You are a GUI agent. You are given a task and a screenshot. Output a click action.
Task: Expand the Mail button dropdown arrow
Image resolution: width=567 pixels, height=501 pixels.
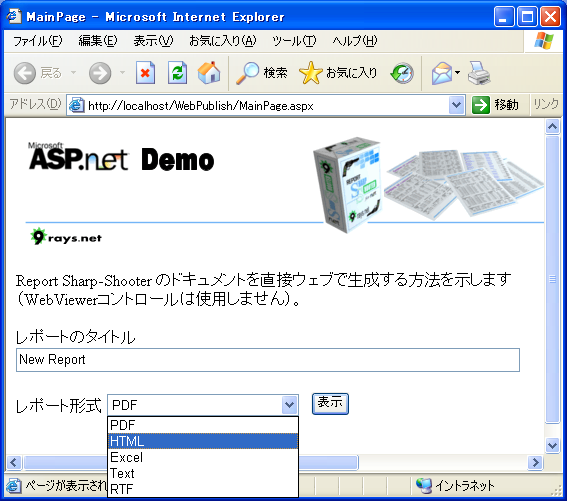tap(457, 73)
